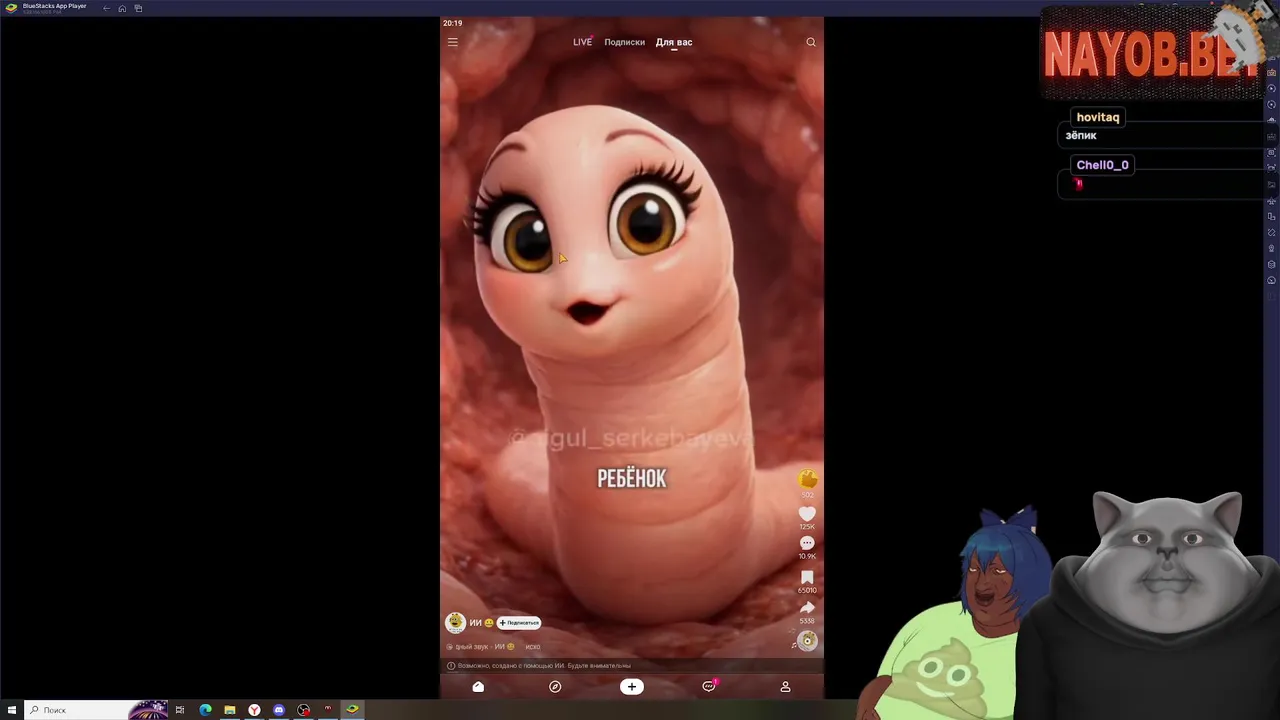Select the BlueStacks taskbar icon
Screen dimensions: 1280x720
pyautogui.click(x=352, y=710)
